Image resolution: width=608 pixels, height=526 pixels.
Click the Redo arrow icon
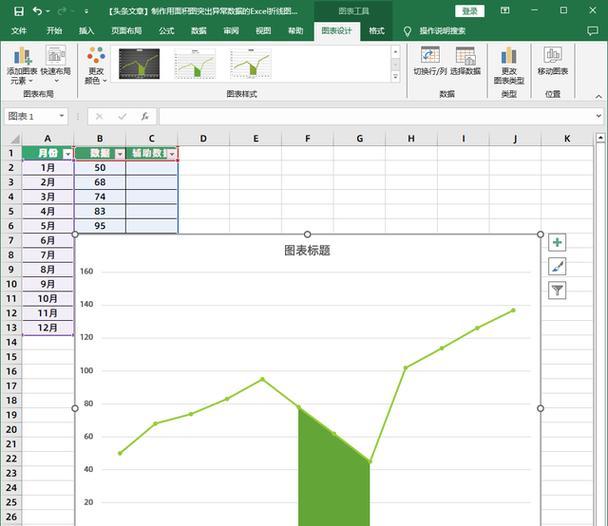[61, 11]
